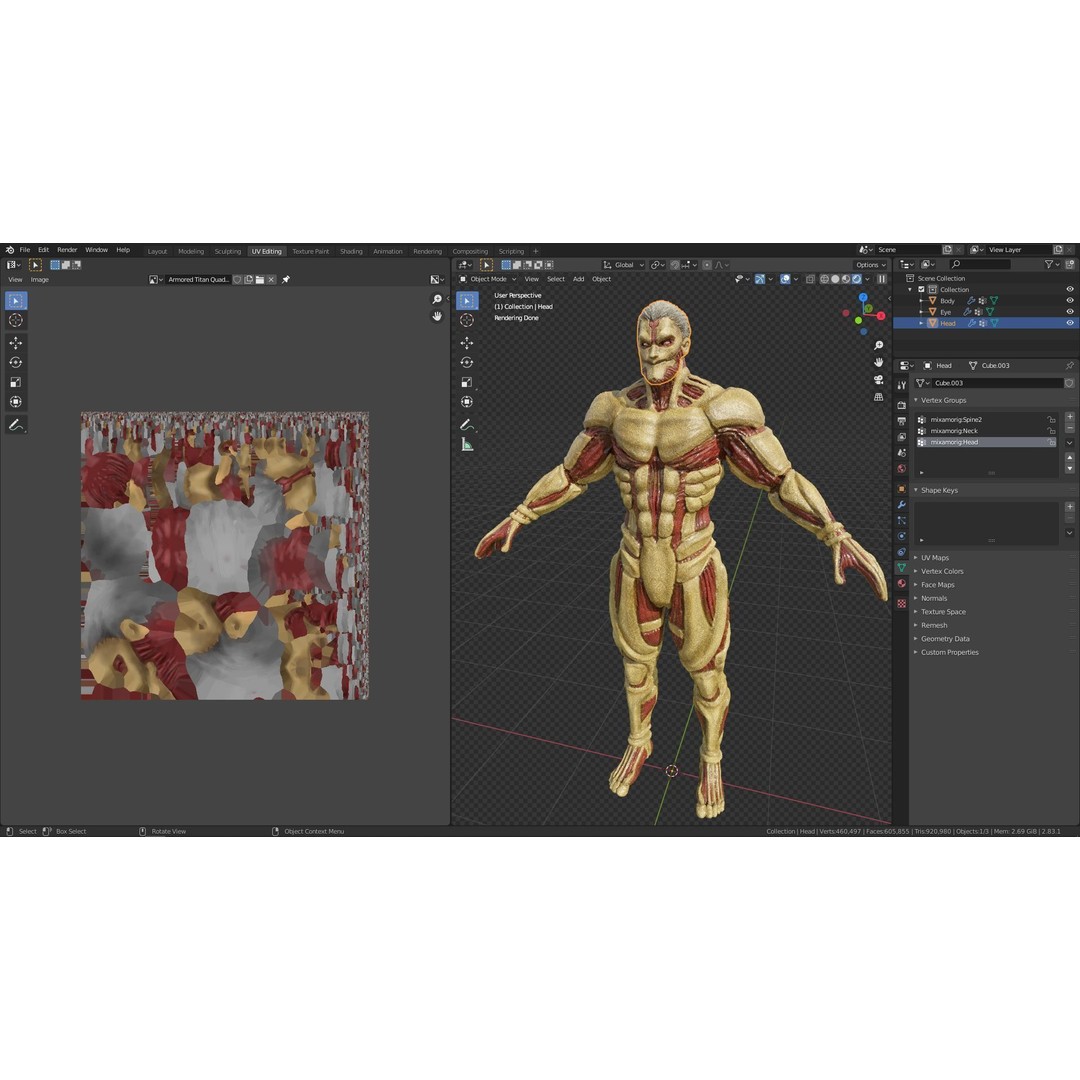
Task: Click the zoom icon in 3D viewport
Action: pos(878,345)
